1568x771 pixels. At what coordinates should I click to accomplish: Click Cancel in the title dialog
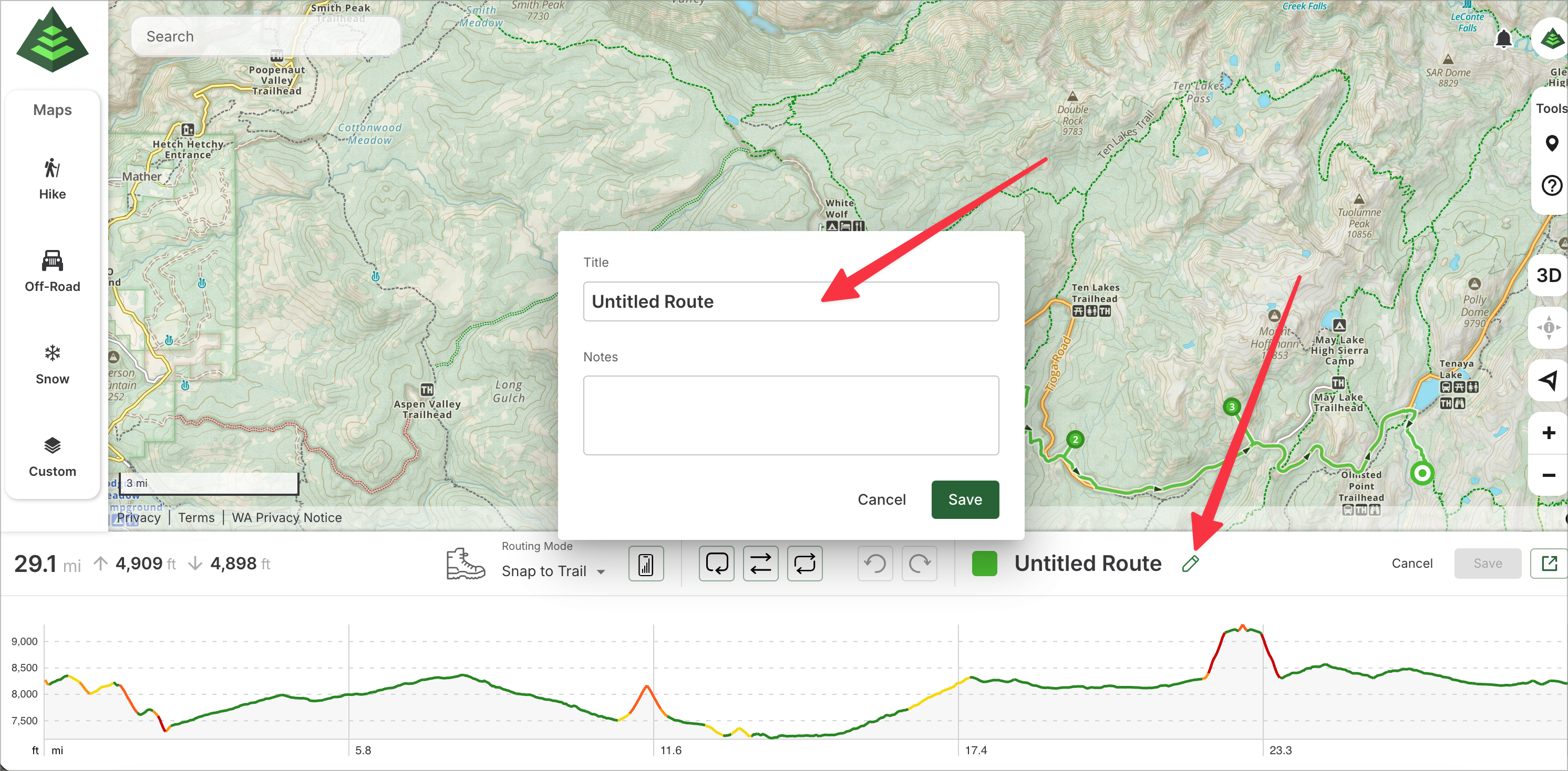point(881,499)
